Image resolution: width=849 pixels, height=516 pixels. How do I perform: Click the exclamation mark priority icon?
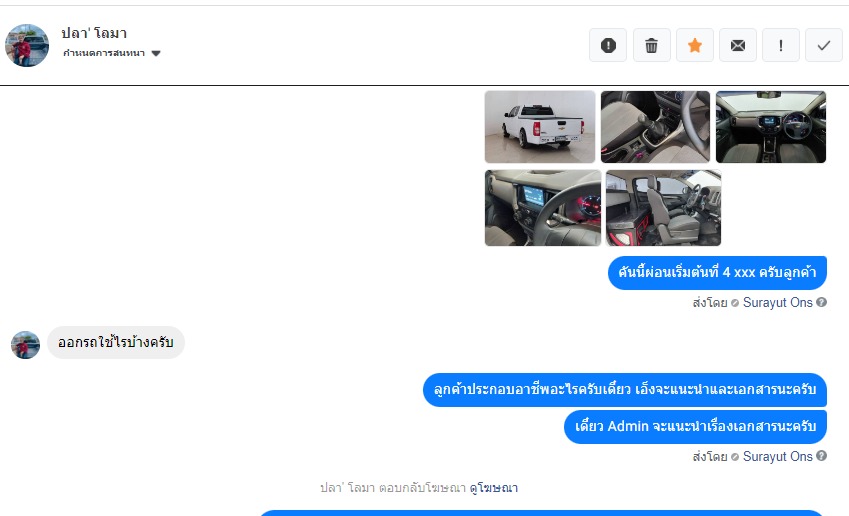click(x=781, y=45)
